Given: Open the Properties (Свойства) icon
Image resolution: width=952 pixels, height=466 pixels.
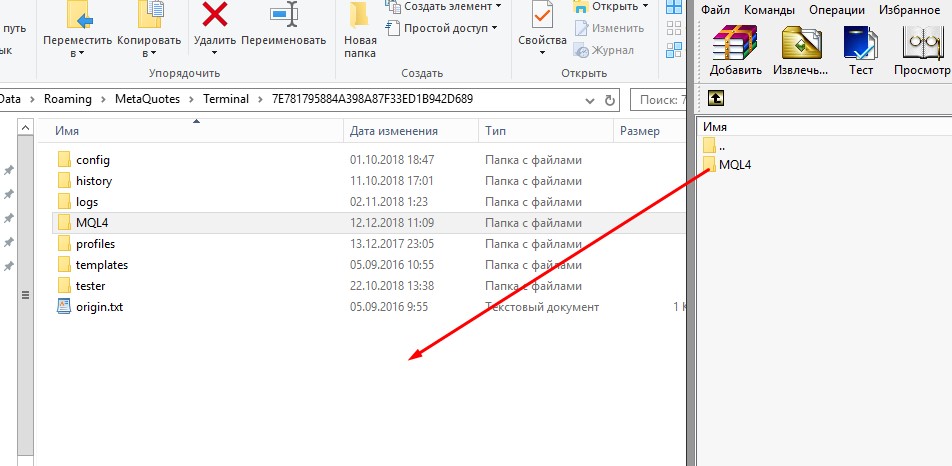Looking at the screenshot, I should pyautogui.click(x=542, y=15).
